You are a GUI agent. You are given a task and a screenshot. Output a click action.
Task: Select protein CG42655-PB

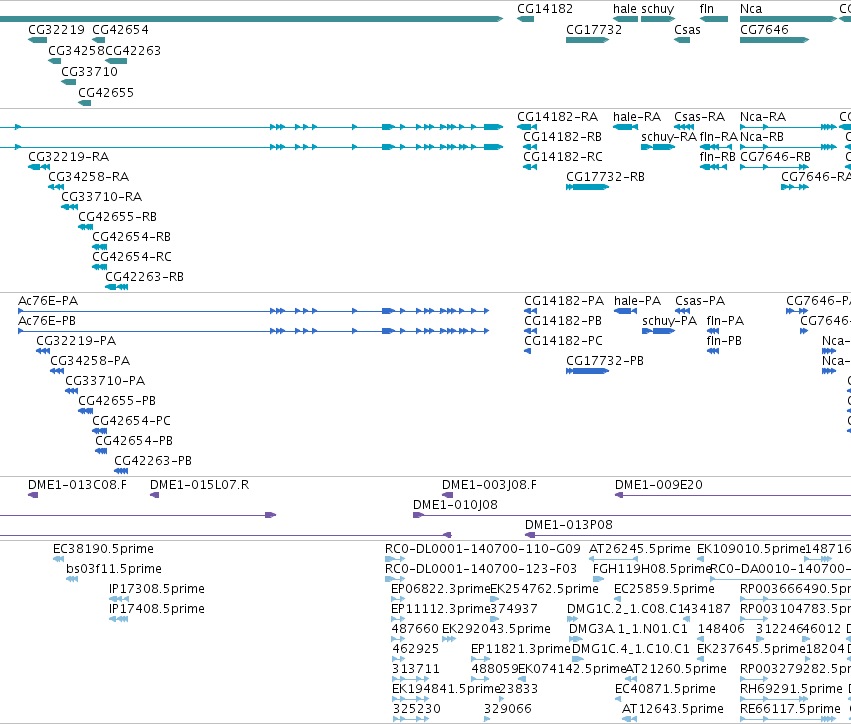point(117,401)
